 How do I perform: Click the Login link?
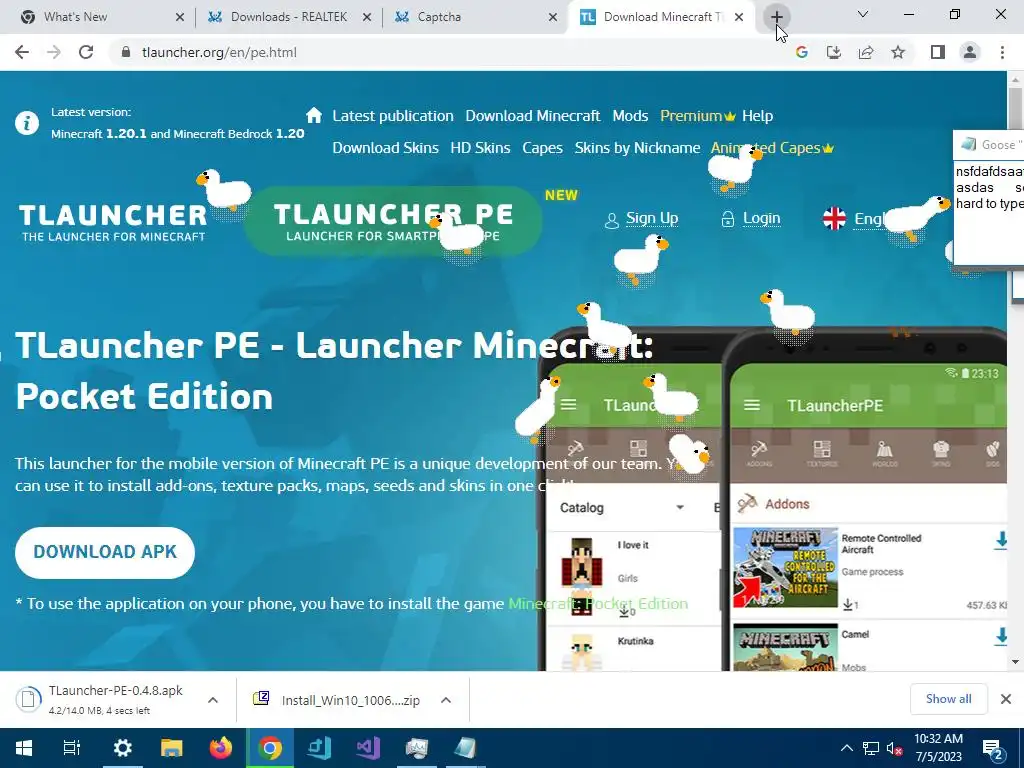(x=761, y=218)
